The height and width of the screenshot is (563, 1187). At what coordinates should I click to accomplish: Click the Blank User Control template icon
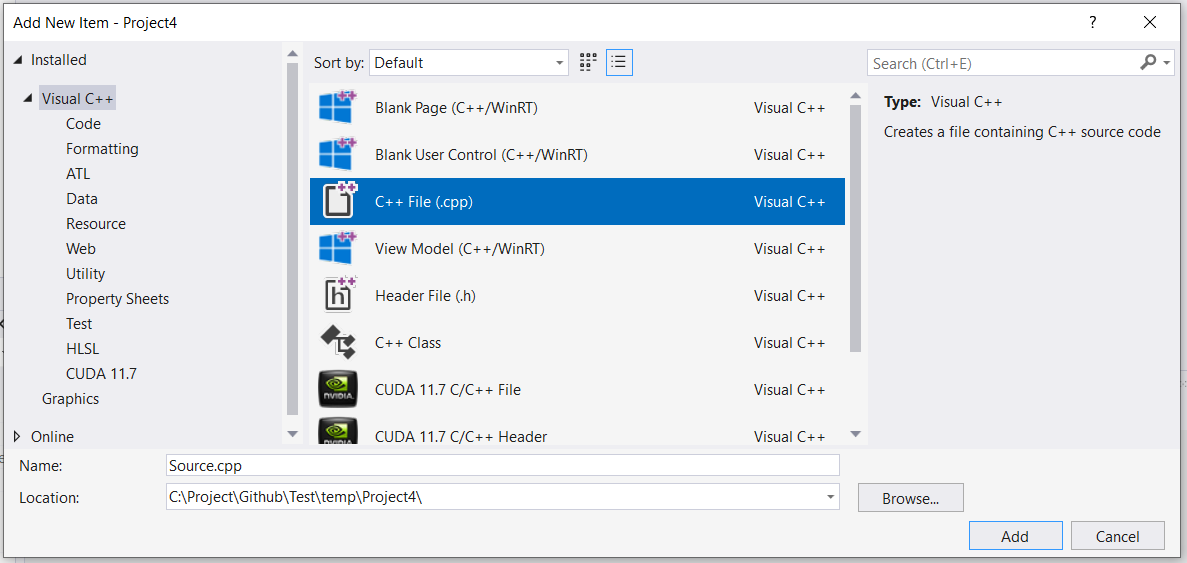[x=338, y=154]
